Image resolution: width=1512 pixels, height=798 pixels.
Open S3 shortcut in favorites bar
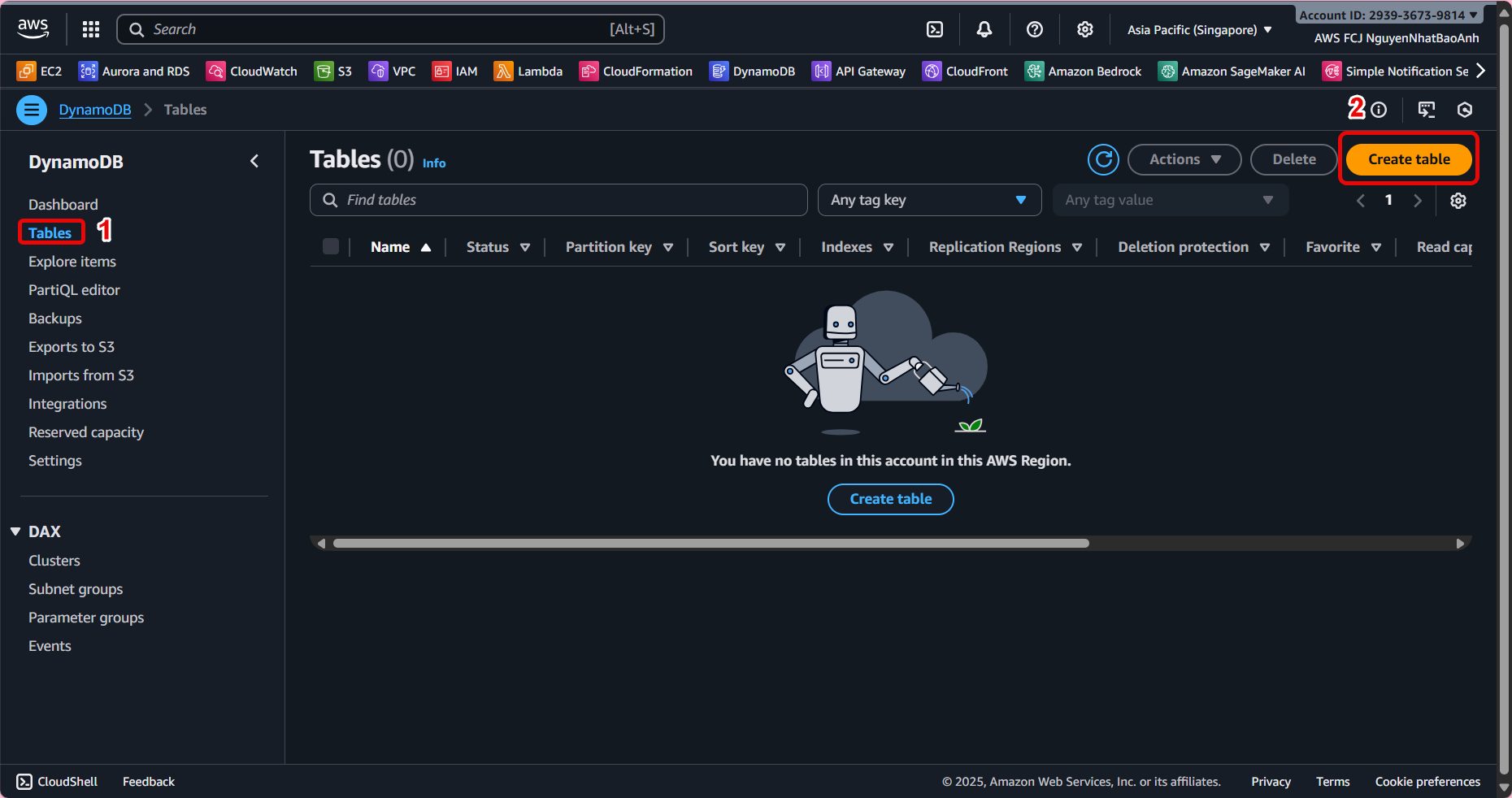[x=333, y=72]
